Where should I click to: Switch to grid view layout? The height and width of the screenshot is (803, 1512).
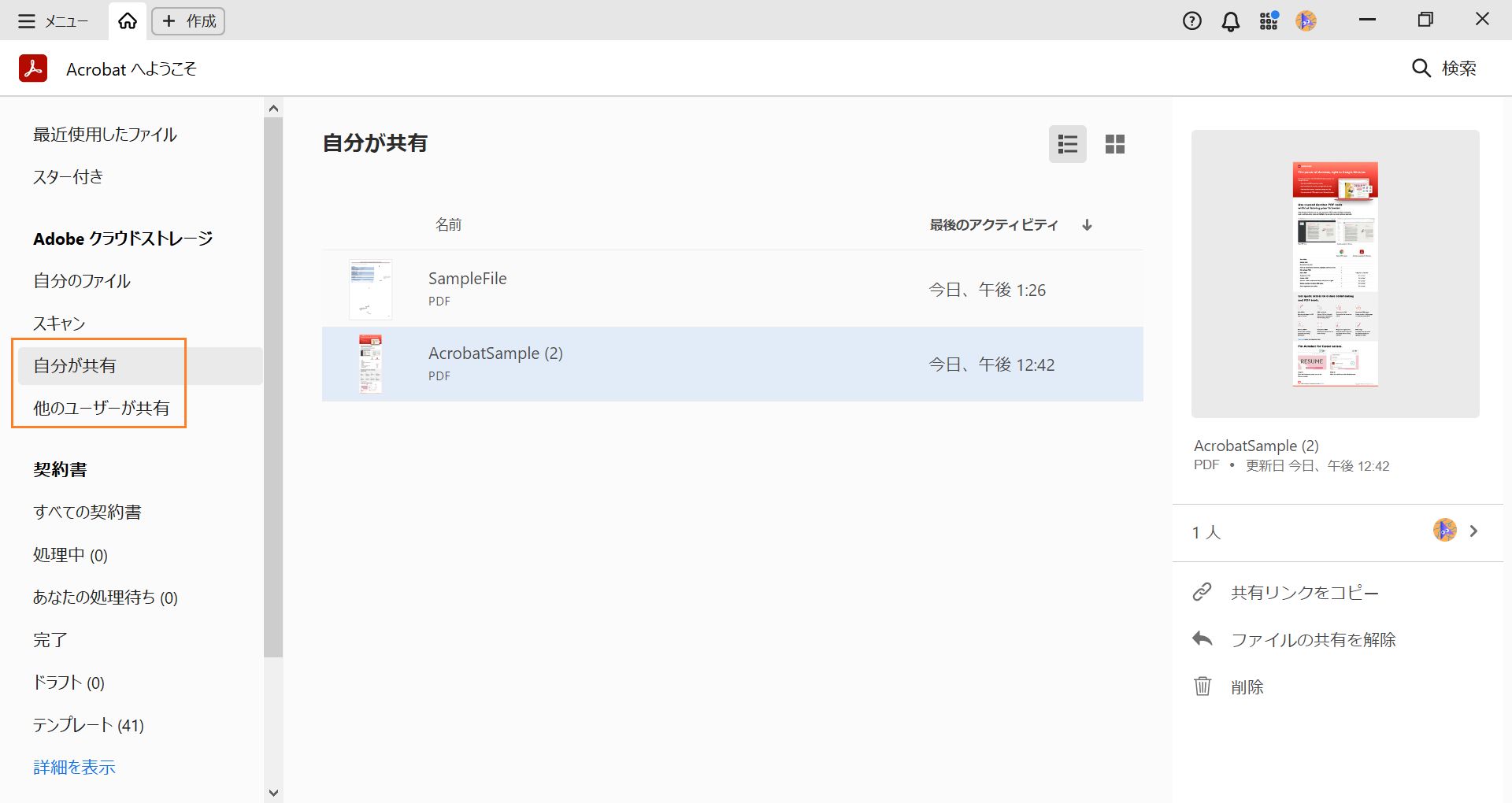tap(1115, 144)
